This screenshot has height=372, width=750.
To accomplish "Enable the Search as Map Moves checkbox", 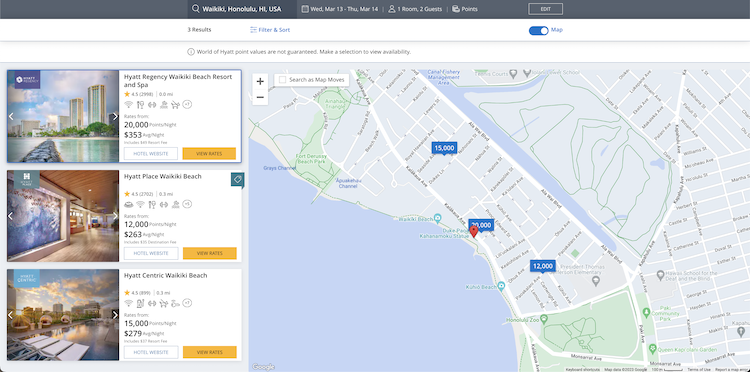I will (x=283, y=80).
